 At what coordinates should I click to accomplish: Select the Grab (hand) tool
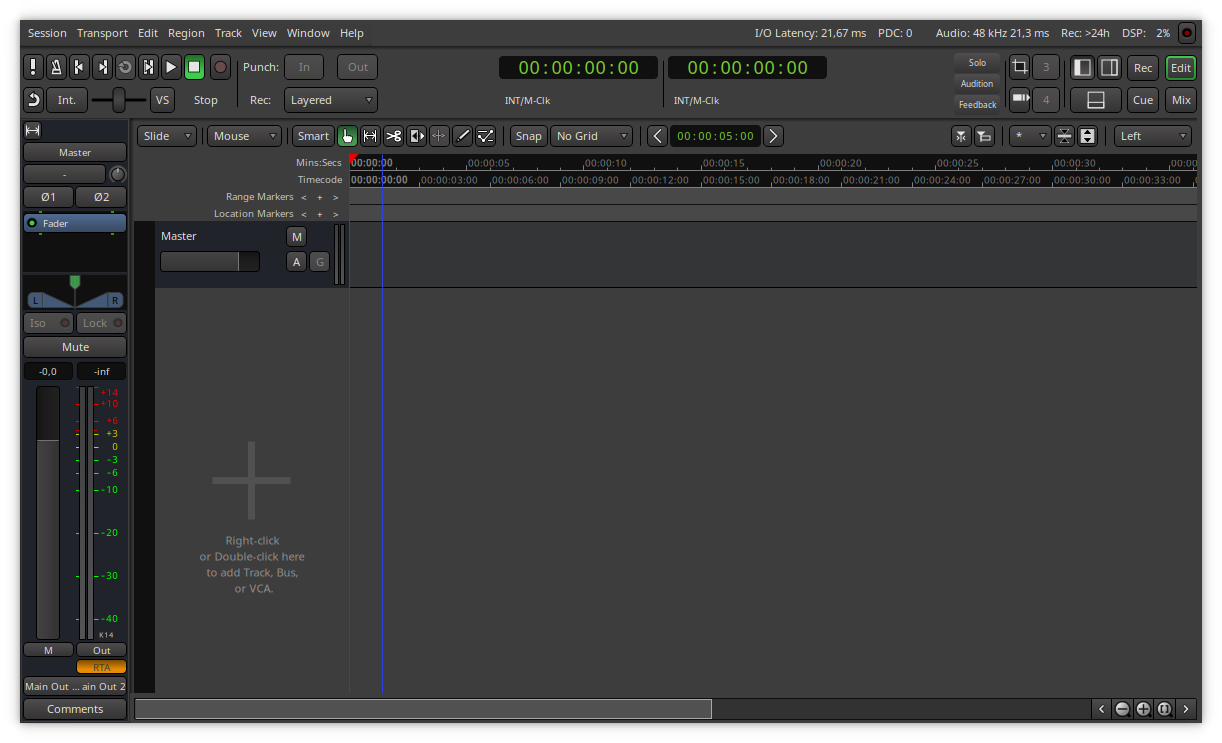(347, 136)
